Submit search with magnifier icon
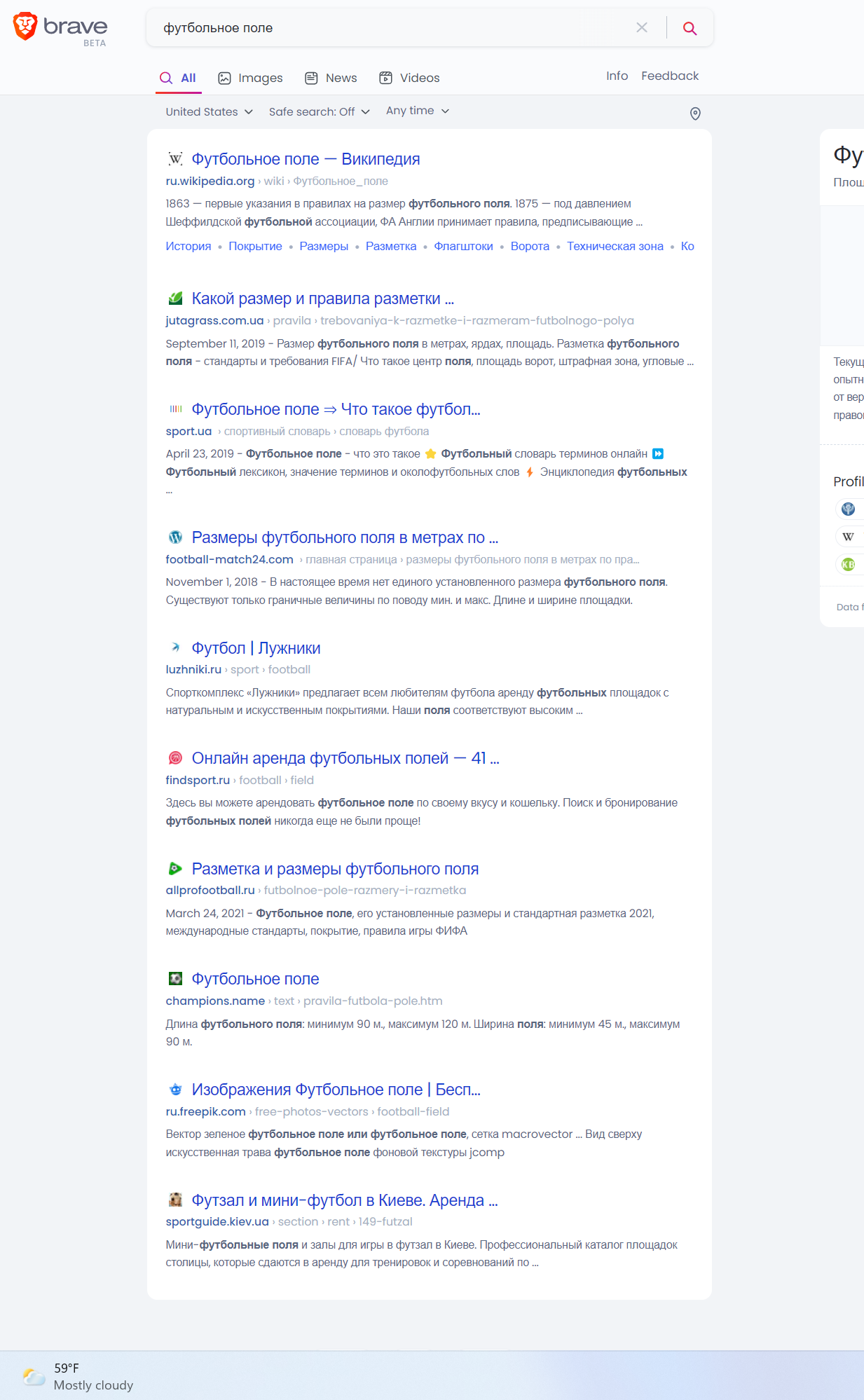This screenshot has width=864, height=1400. [690, 28]
